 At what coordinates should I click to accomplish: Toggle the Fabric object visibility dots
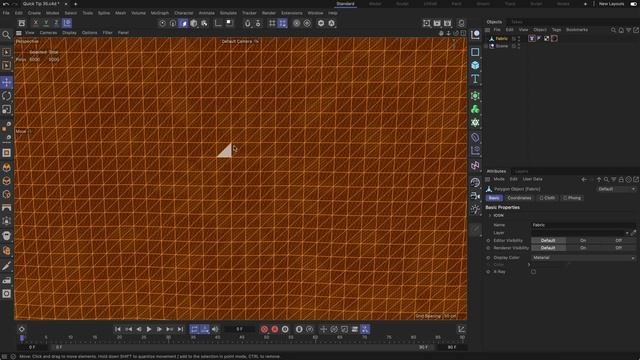point(519,38)
